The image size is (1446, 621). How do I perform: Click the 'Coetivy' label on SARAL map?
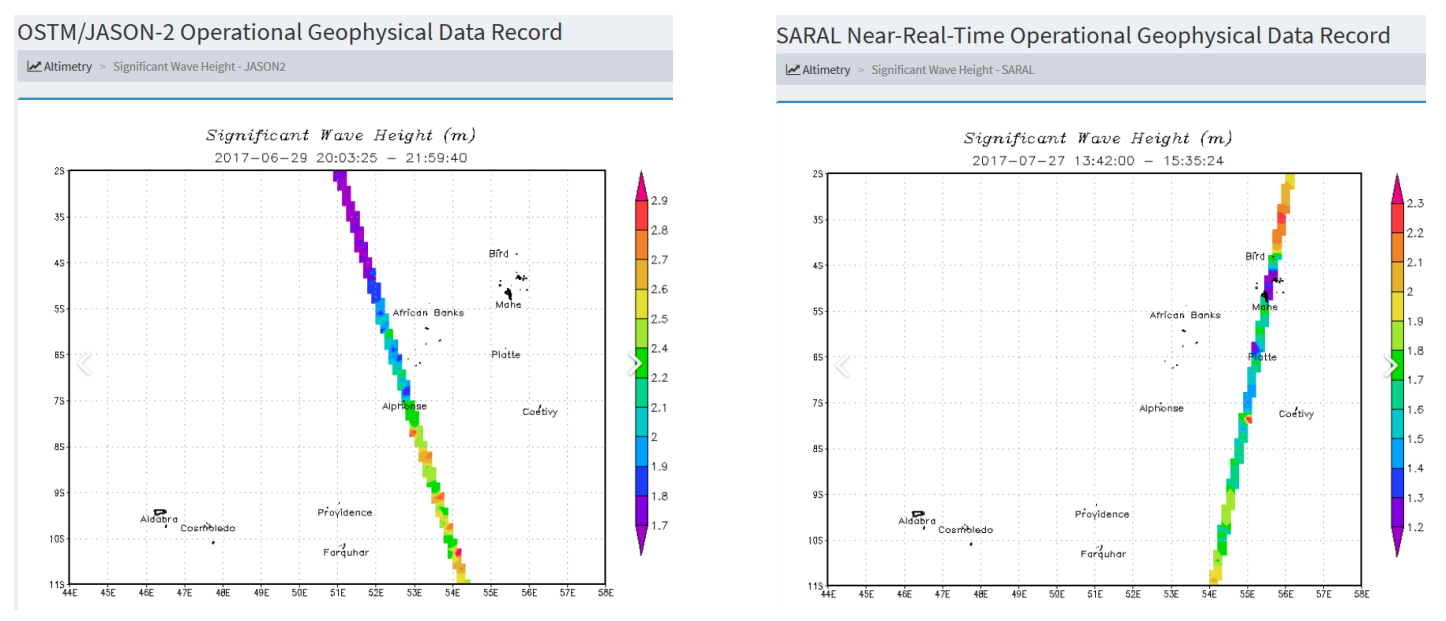click(1297, 414)
